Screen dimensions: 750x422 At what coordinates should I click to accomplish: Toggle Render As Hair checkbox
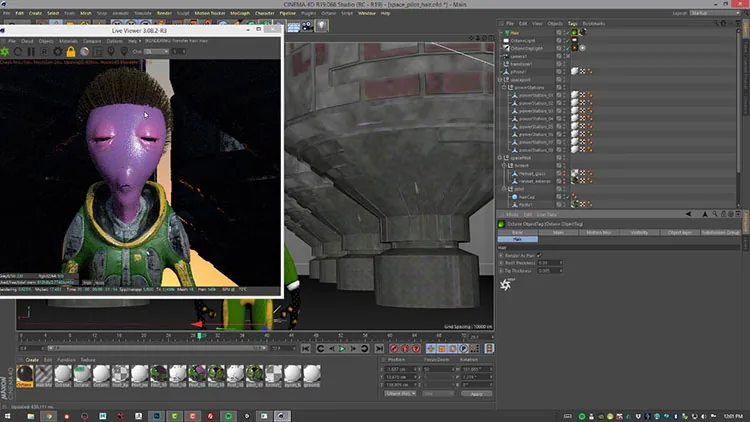point(539,255)
